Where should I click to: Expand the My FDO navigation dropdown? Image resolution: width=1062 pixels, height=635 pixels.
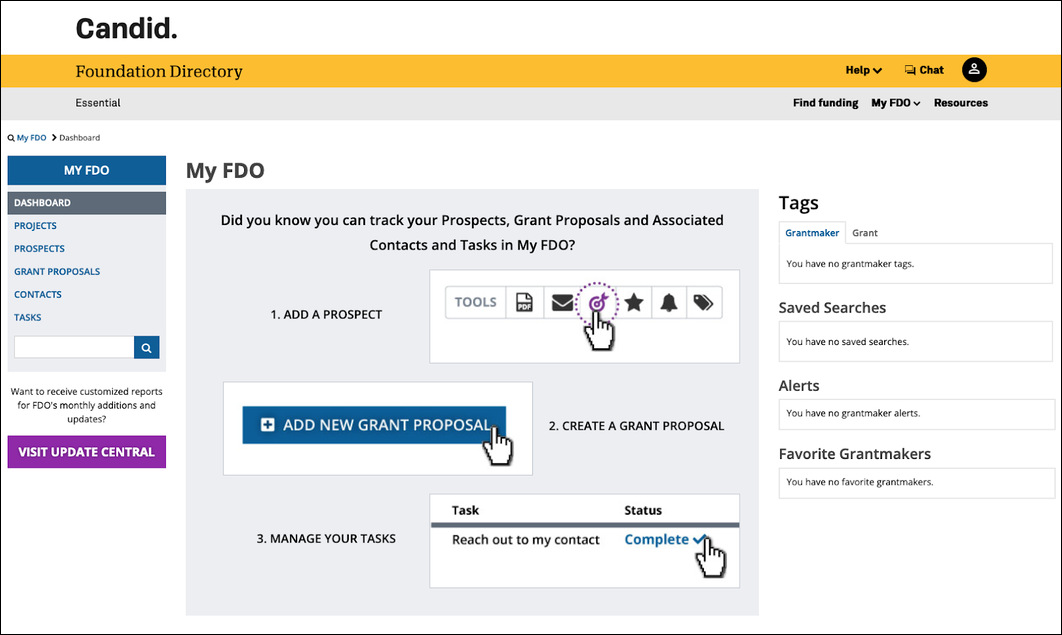coord(895,103)
